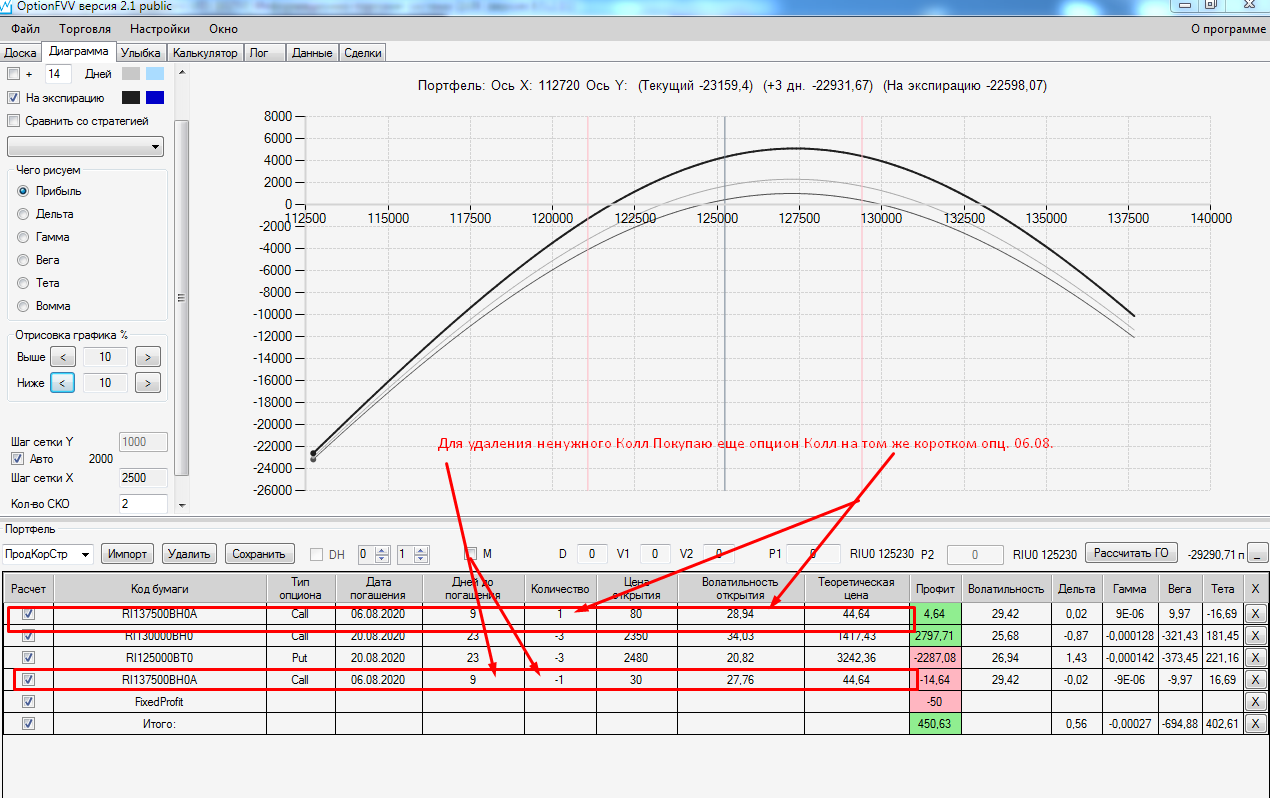Uncheck the На экспирацию checkbox
The image size is (1270, 798).
(13, 98)
